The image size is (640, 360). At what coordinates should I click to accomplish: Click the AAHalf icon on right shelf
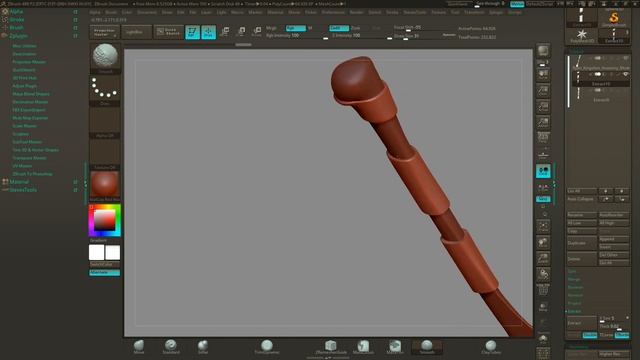(x=543, y=122)
